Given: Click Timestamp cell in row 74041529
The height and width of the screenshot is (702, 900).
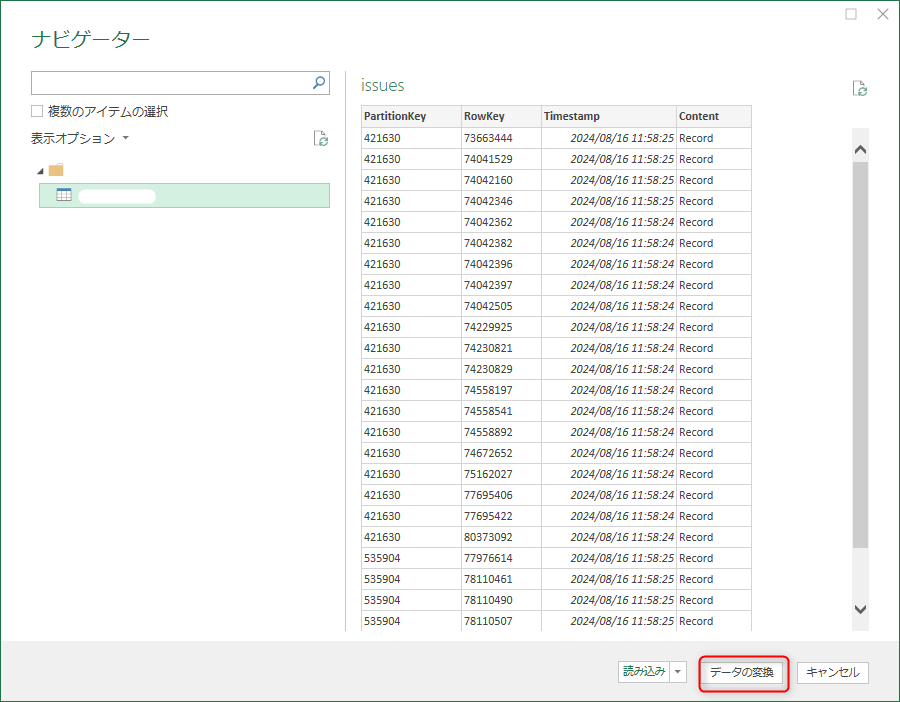Looking at the screenshot, I should 609,159.
